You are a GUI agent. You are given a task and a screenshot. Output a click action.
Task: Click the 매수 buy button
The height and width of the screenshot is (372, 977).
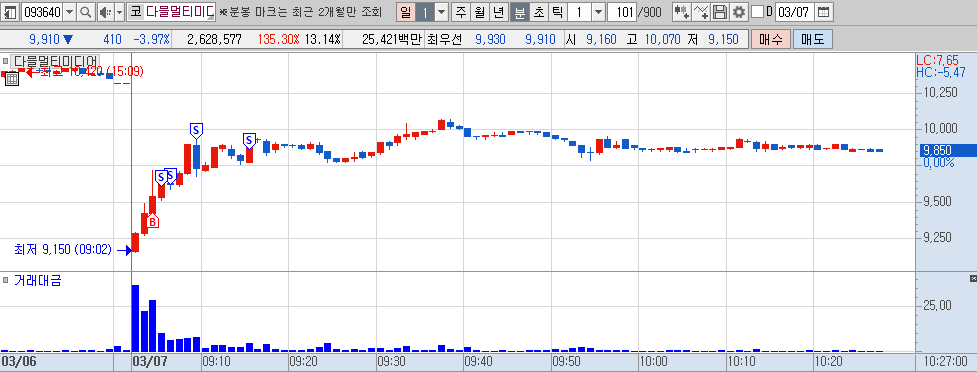771,40
